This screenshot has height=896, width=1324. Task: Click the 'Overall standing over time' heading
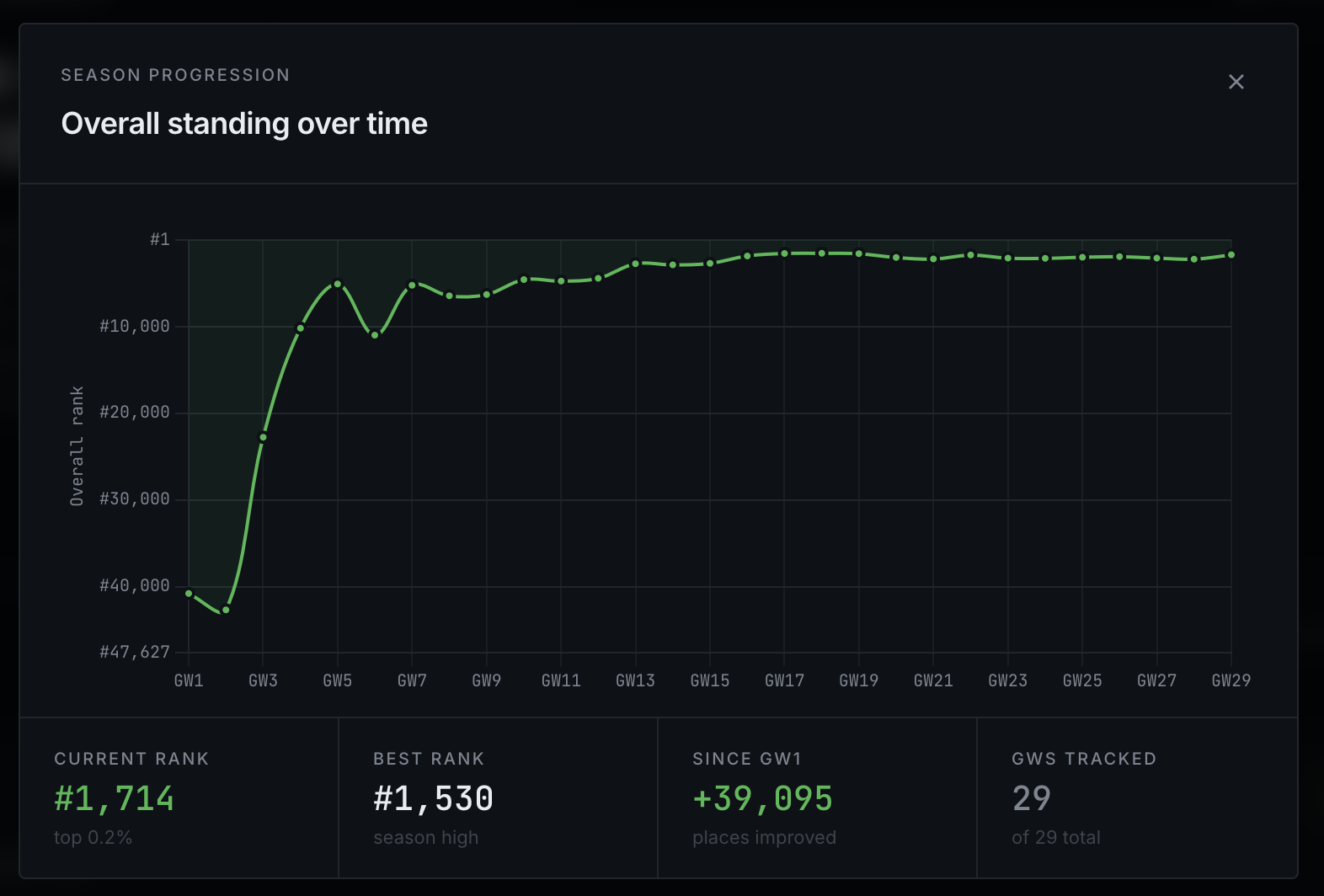tap(244, 124)
